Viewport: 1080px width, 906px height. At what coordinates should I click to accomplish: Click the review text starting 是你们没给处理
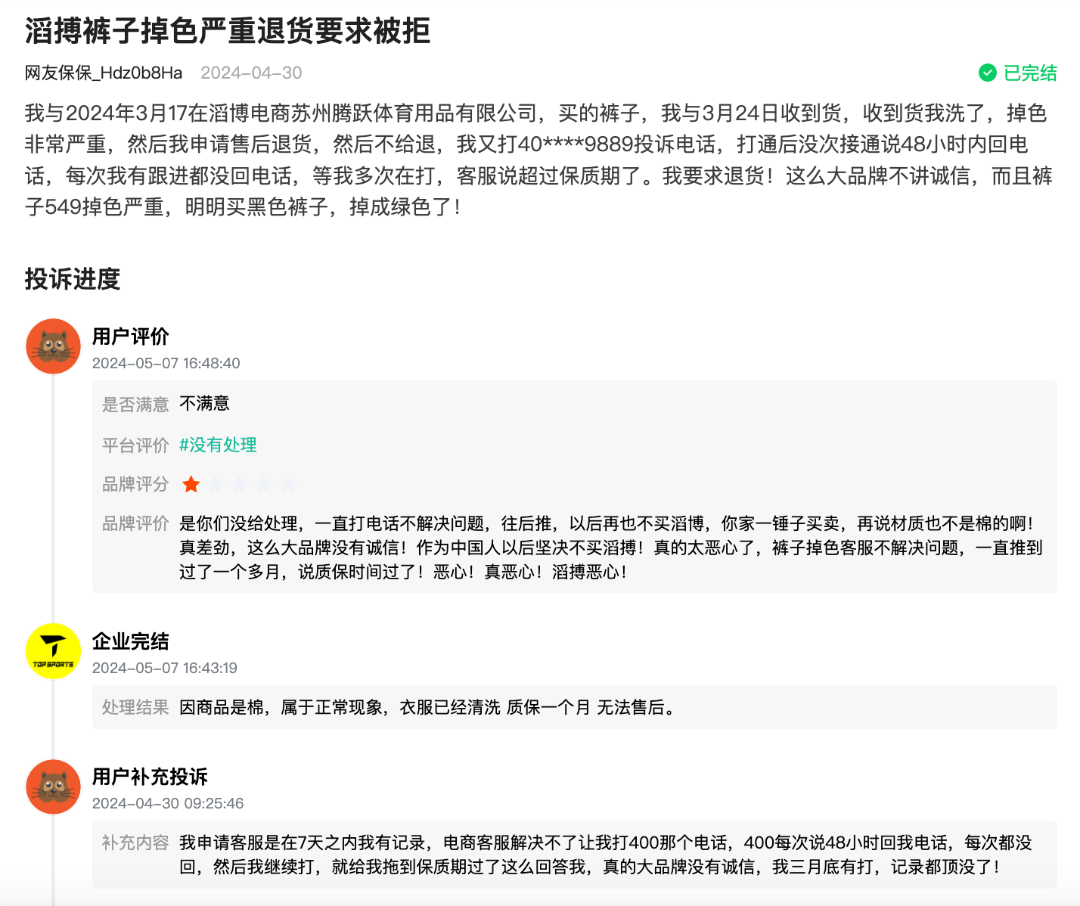(x=611, y=548)
